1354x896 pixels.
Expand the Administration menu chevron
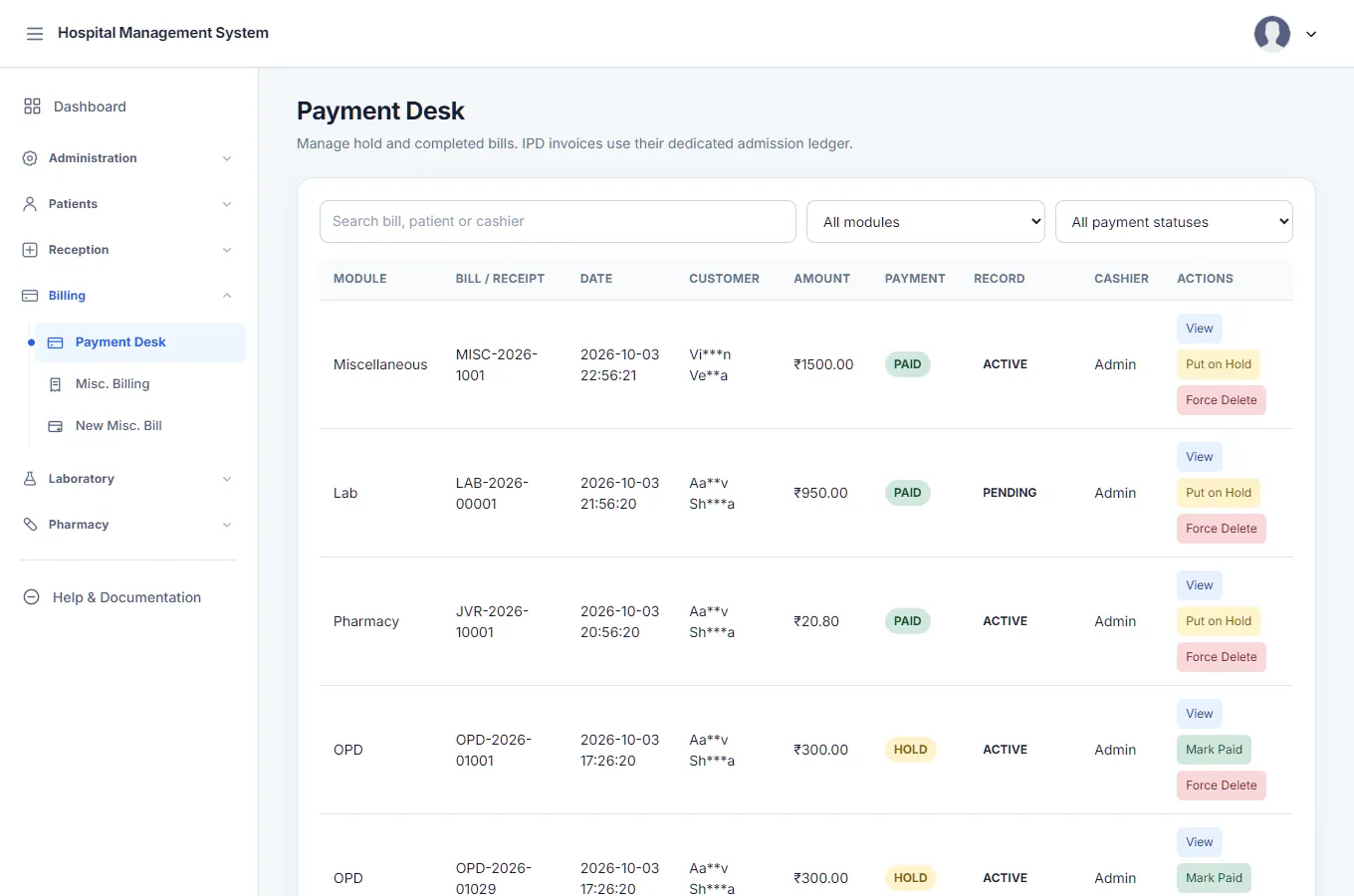[227, 158]
